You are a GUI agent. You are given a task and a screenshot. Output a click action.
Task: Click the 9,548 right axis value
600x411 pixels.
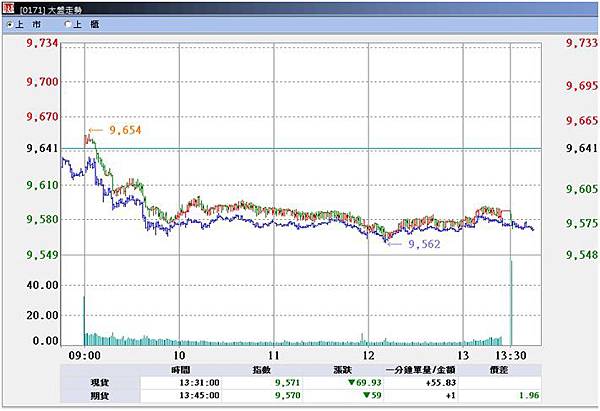[582, 254]
